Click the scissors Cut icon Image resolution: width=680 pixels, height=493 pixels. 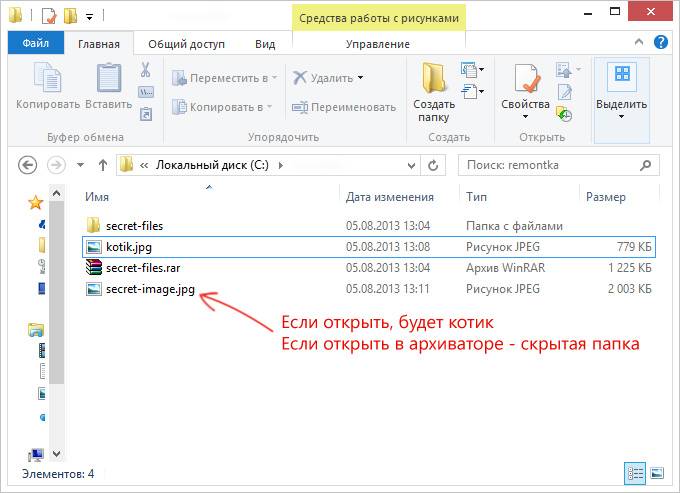145,70
